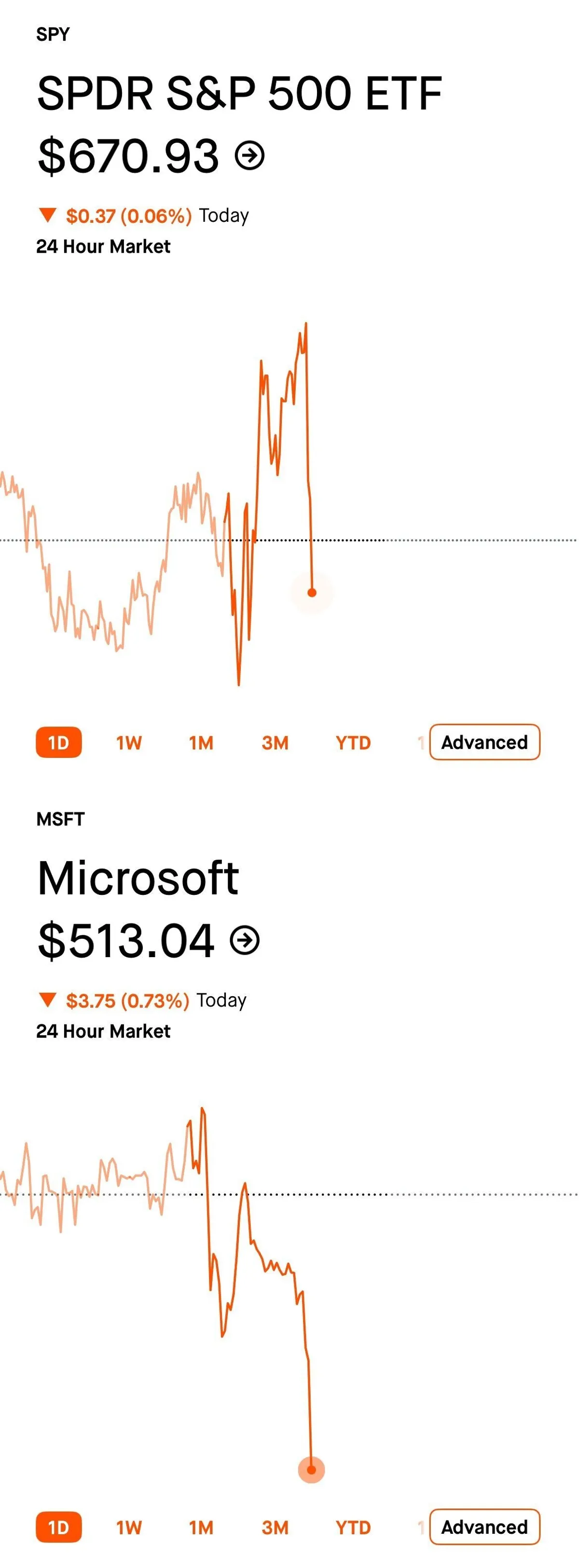The height and width of the screenshot is (1568, 579).
Task: Open Microsoft details via arrow icon
Action: [x=245, y=940]
